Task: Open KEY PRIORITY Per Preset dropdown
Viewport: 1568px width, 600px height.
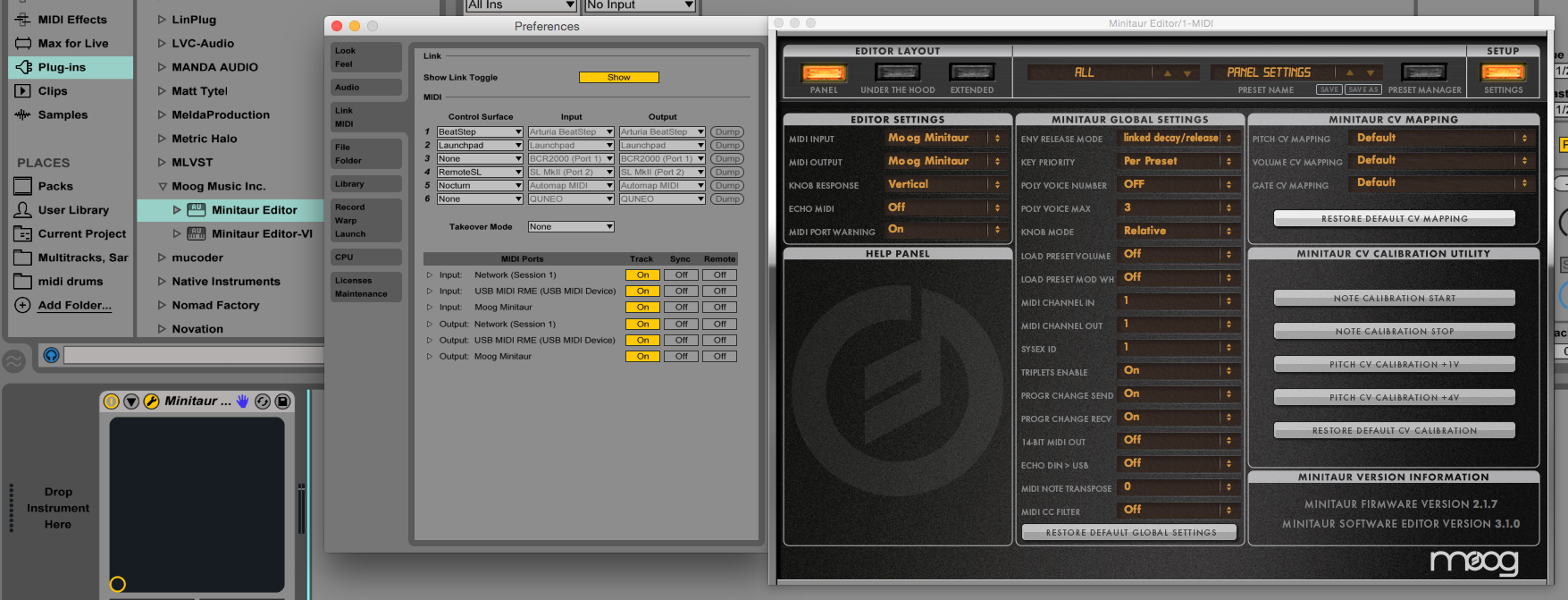Action: (1178, 161)
